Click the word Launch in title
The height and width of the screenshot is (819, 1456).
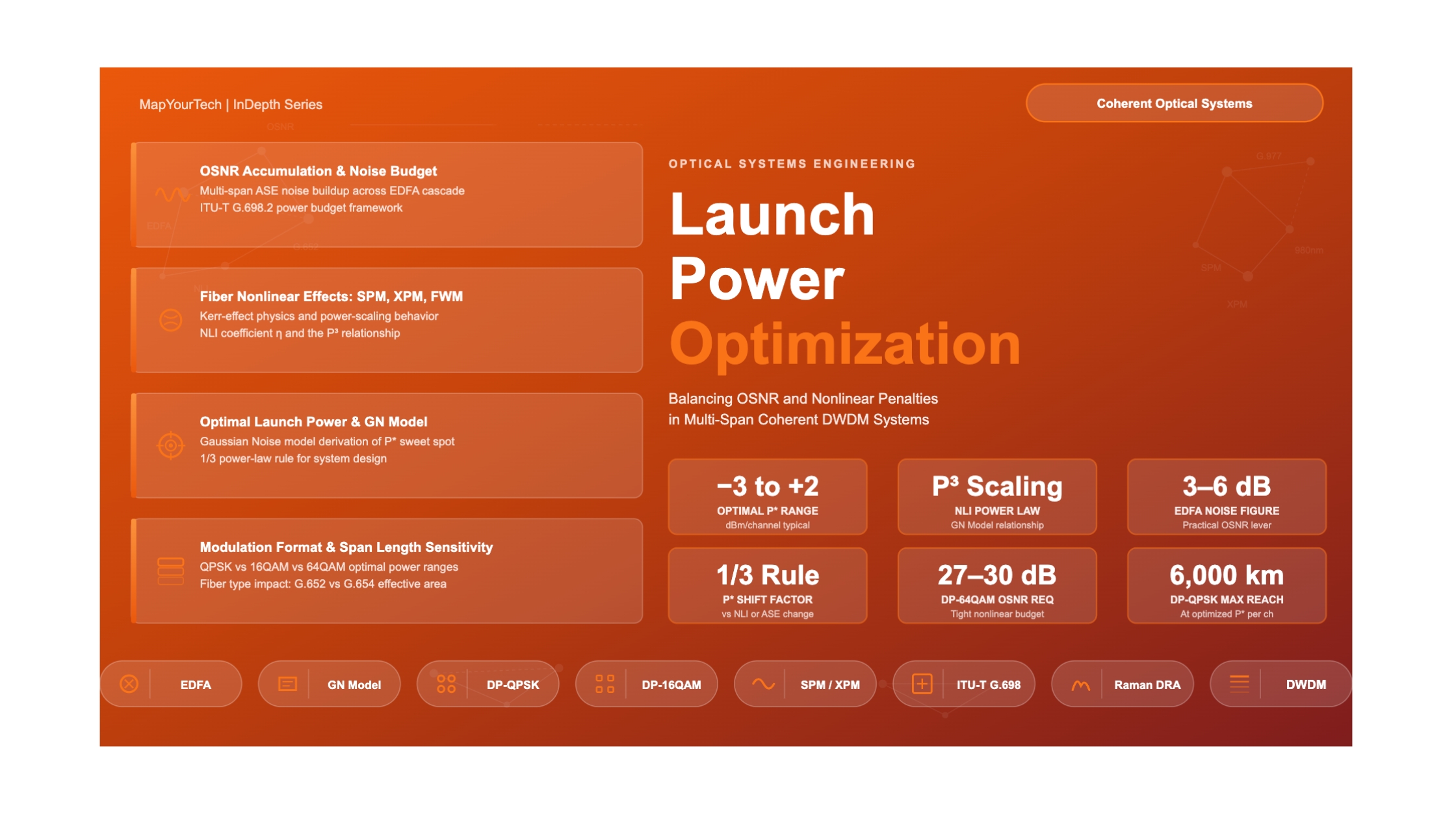click(772, 214)
